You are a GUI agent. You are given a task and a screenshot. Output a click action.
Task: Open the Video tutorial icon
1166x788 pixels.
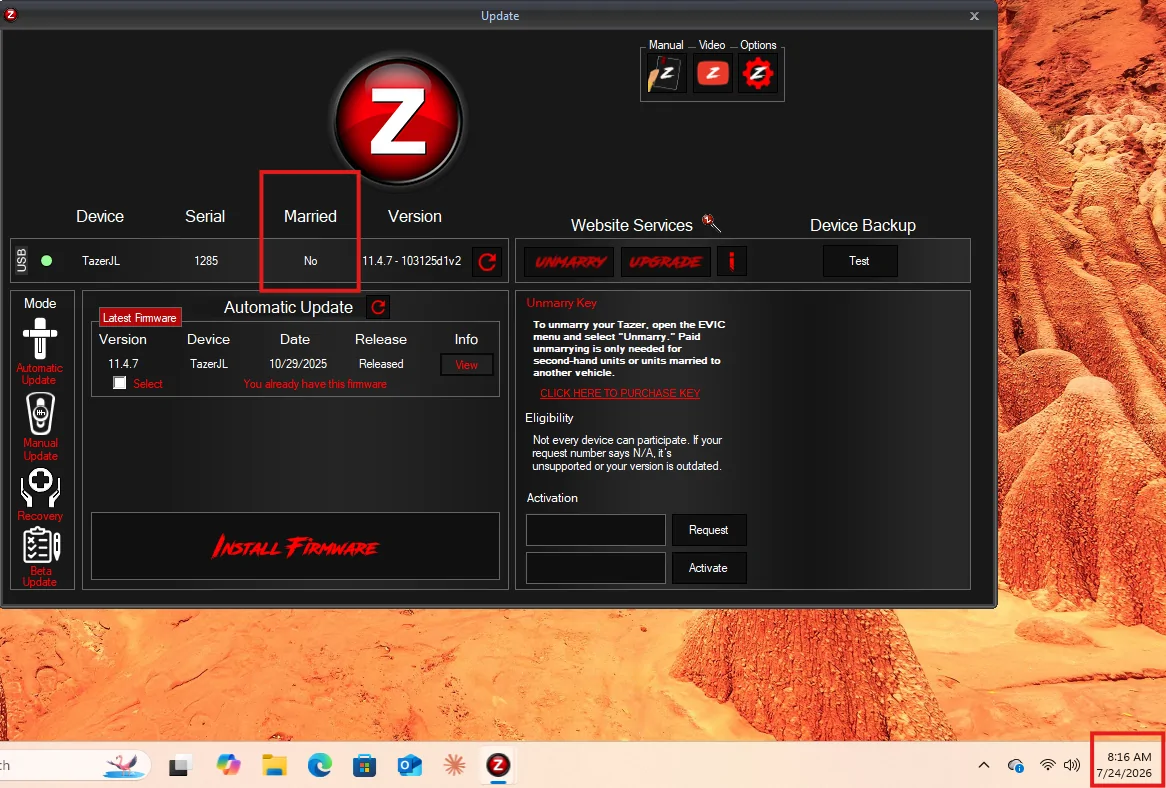[712, 73]
